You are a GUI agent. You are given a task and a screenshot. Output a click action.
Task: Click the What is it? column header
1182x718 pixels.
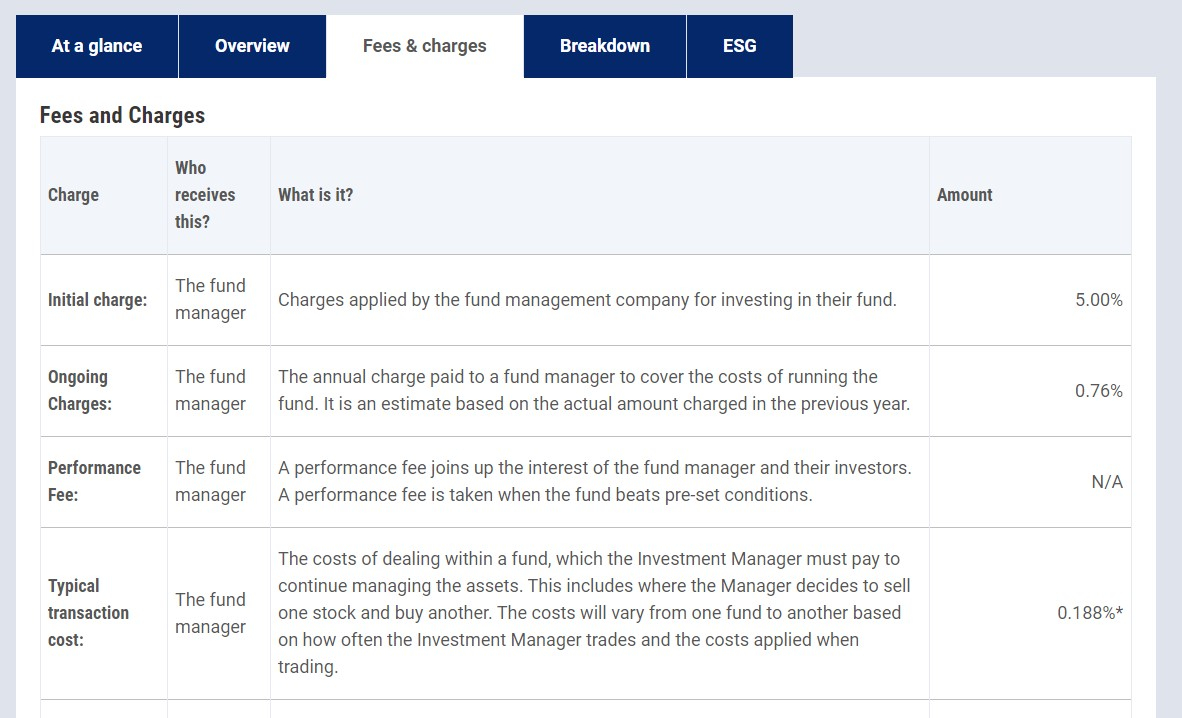(315, 195)
